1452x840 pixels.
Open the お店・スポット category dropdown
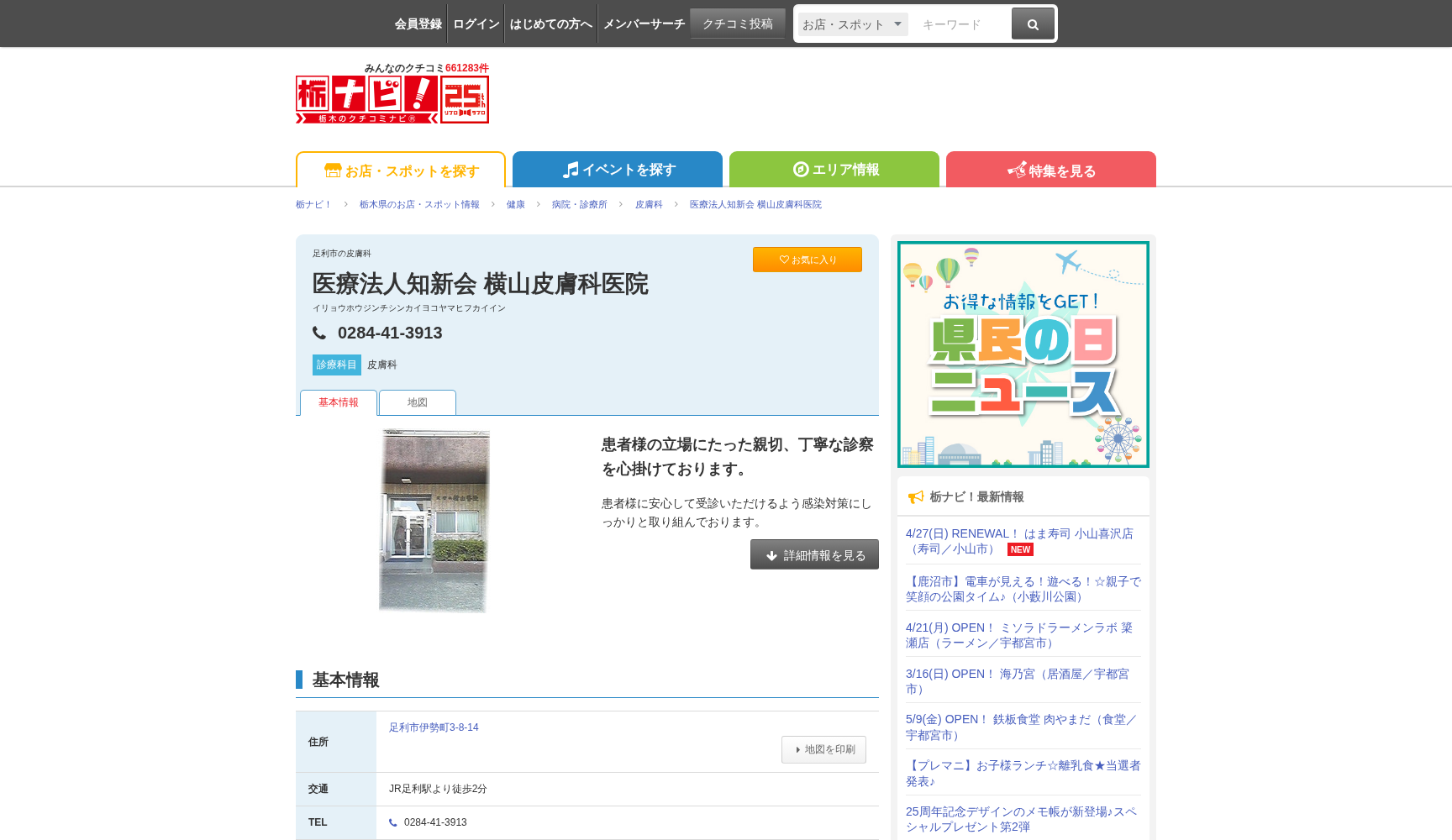(852, 24)
